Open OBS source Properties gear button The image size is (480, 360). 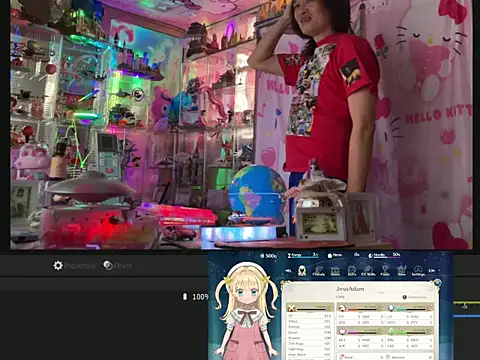[74, 265]
